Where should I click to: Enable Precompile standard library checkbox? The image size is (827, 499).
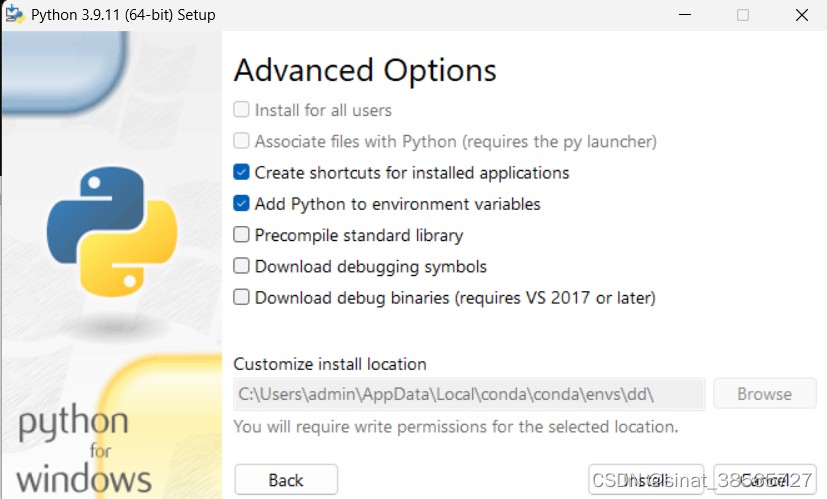pos(241,235)
